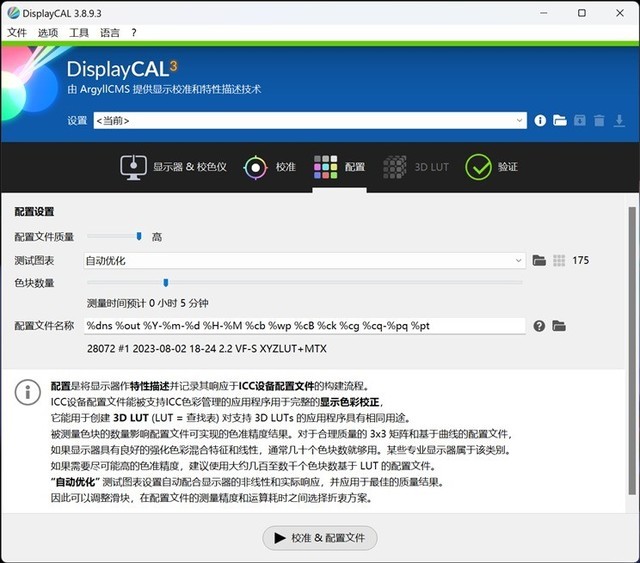This screenshot has width=640, height=563.
Task: Switch to the 校准 tab
Action: click(269, 167)
